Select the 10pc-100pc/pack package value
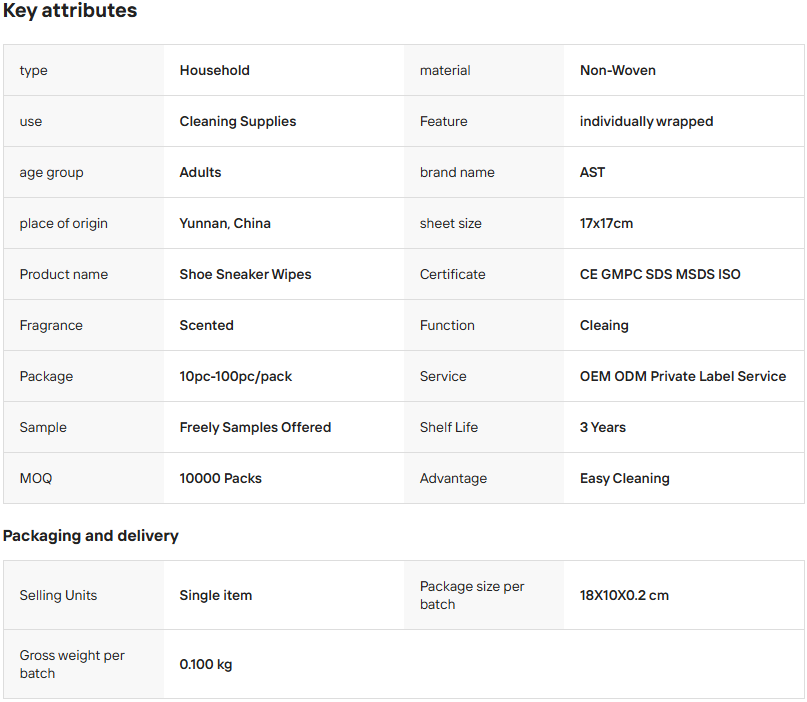807x702 pixels. point(236,376)
